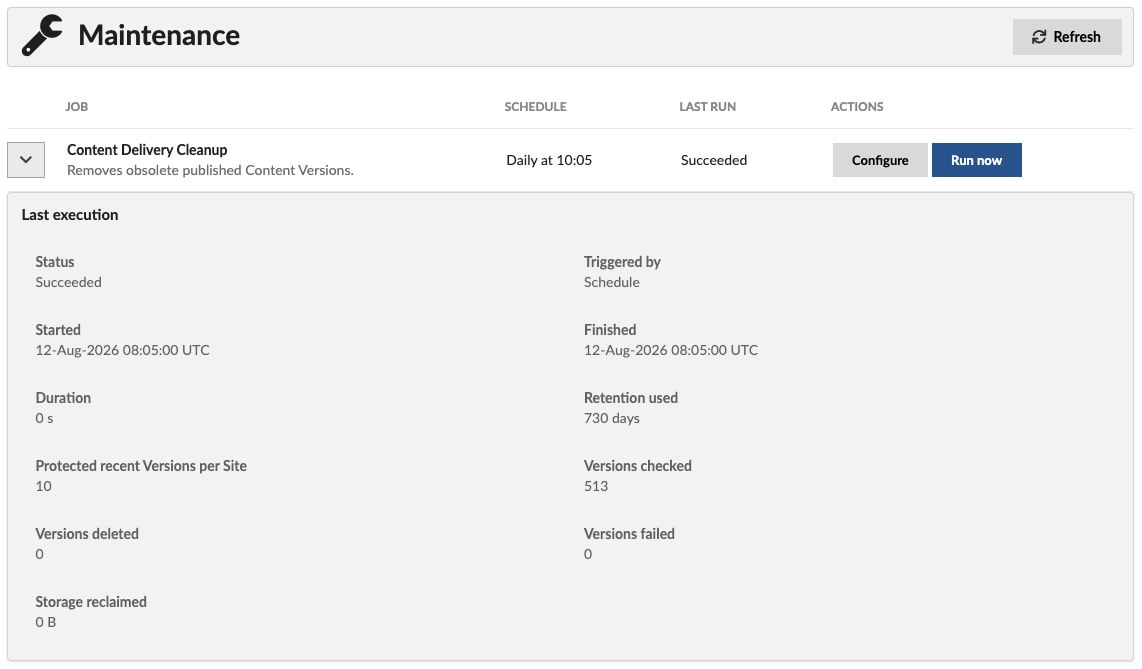The image size is (1142, 669).
Task: Click the Triggered by label
Action: (622, 262)
